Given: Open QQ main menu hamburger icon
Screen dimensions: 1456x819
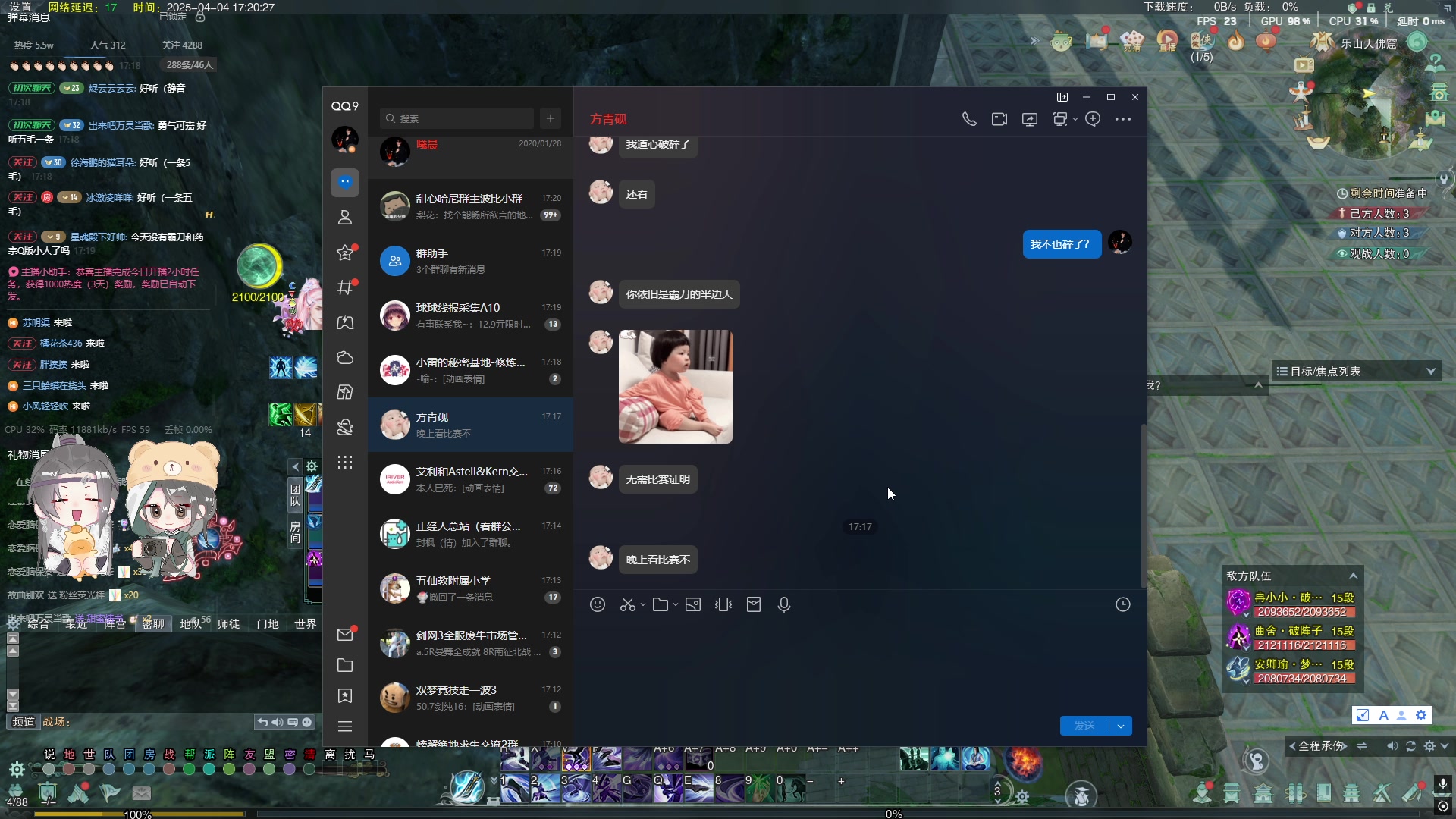Looking at the screenshot, I should pyautogui.click(x=345, y=726).
